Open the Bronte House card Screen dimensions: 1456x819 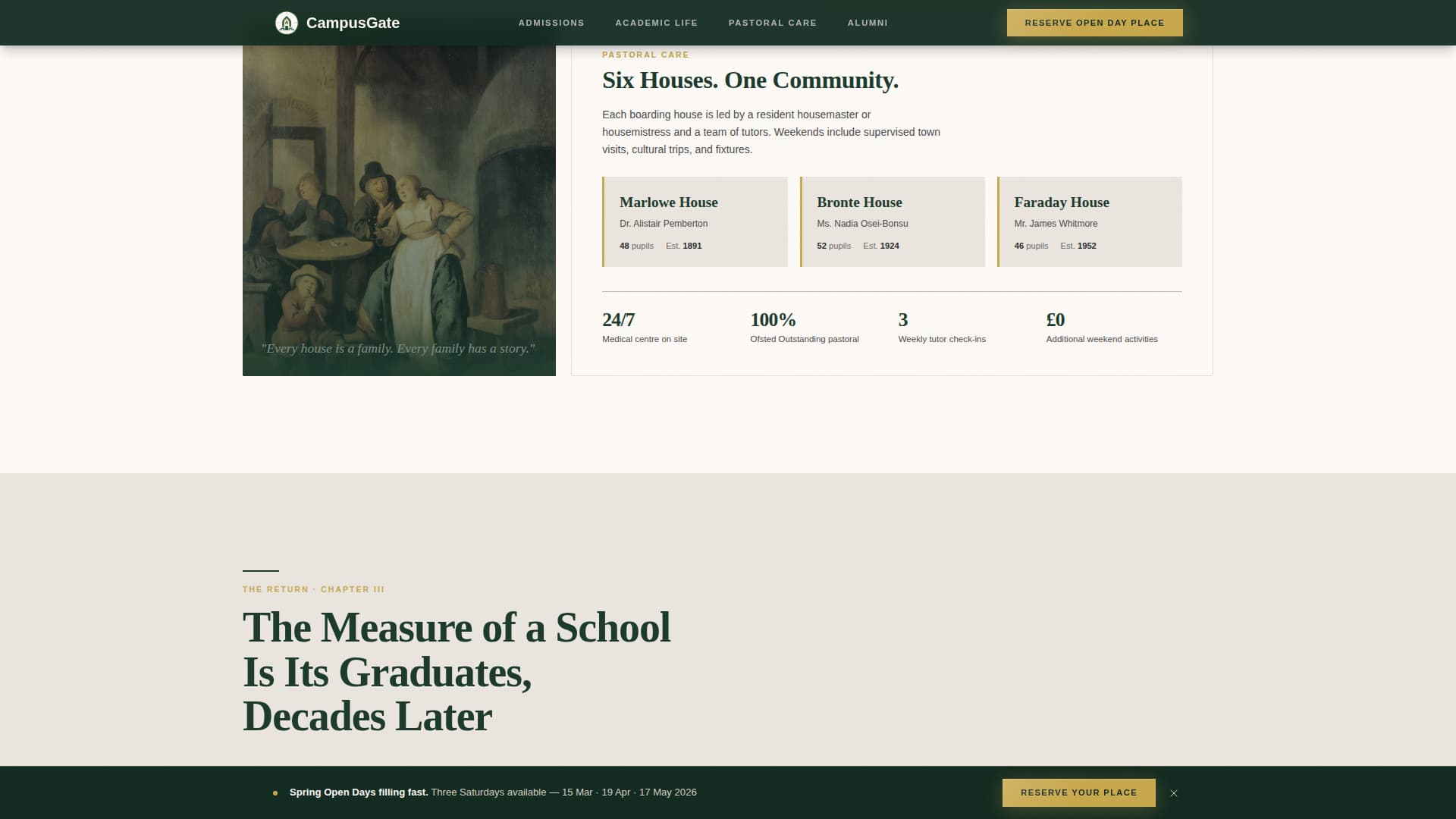893,221
